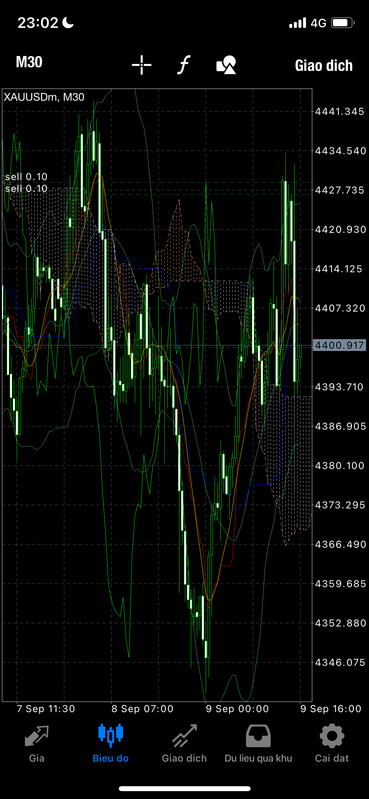Click the 4352.880 price scale label
Image resolution: width=369 pixels, height=799 pixels.
(340, 623)
